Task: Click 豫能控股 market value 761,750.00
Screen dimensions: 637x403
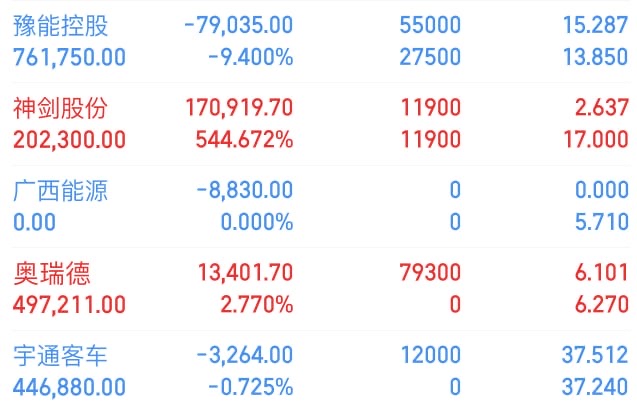Action: [x=69, y=57]
